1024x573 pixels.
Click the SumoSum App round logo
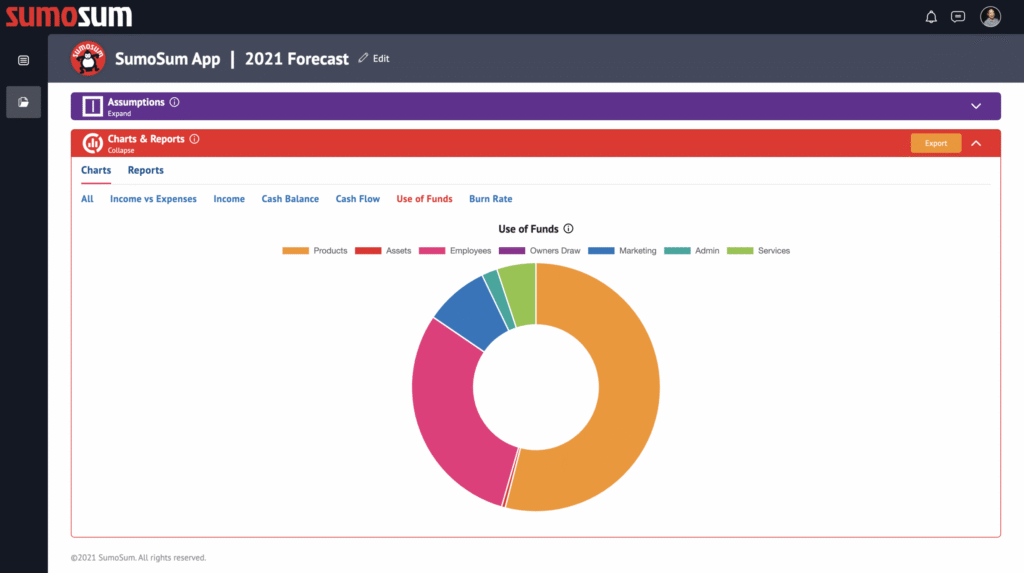coord(88,59)
